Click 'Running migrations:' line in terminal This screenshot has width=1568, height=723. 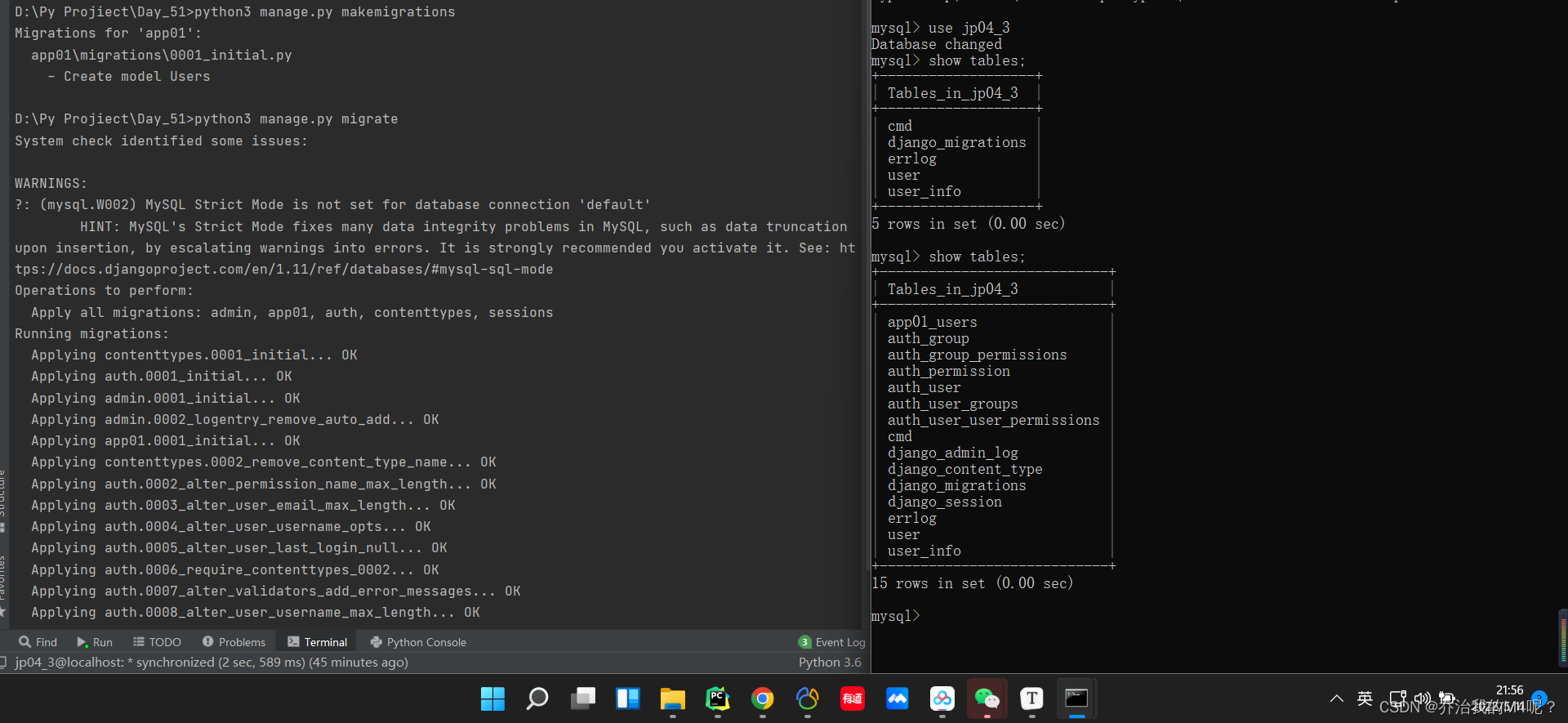91,334
